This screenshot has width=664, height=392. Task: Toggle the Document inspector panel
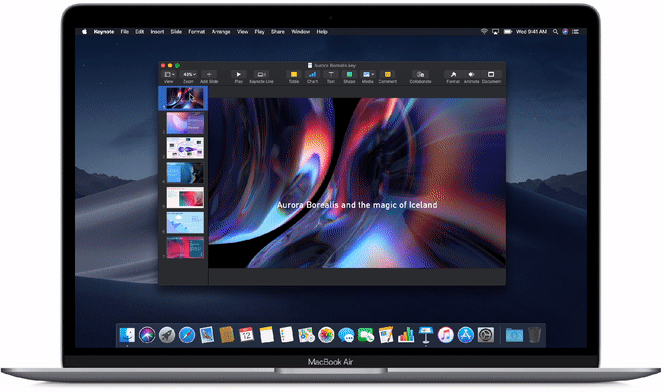491,75
